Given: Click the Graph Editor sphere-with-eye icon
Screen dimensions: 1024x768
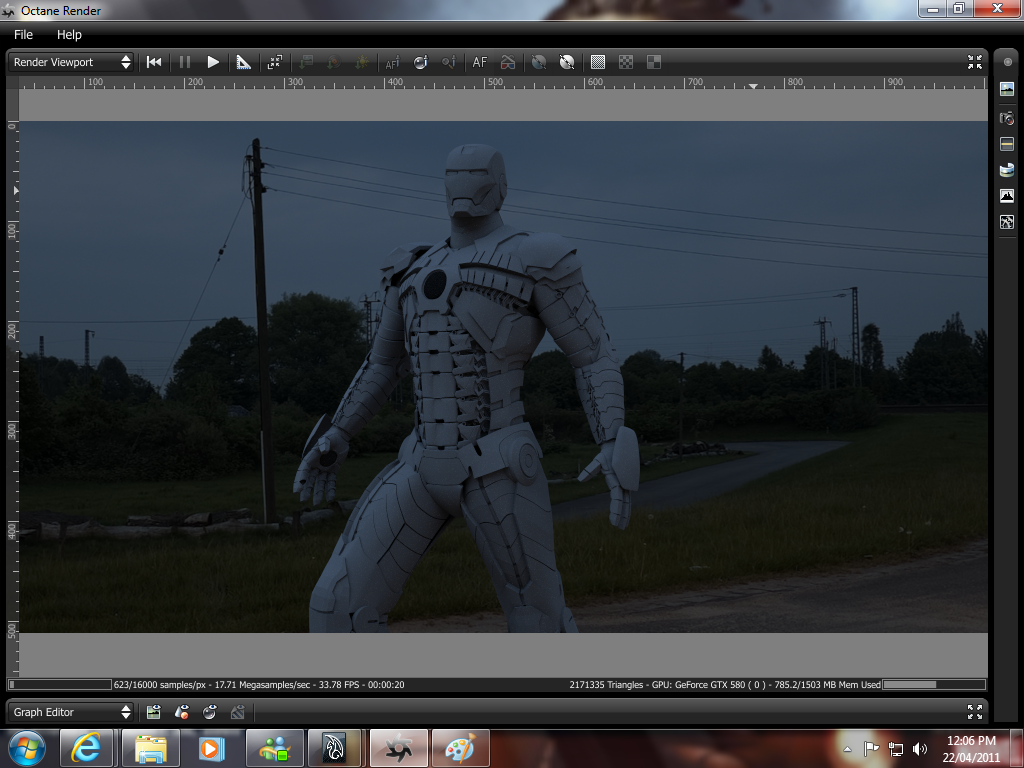Looking at the screenshot, I should pos(210,712).
